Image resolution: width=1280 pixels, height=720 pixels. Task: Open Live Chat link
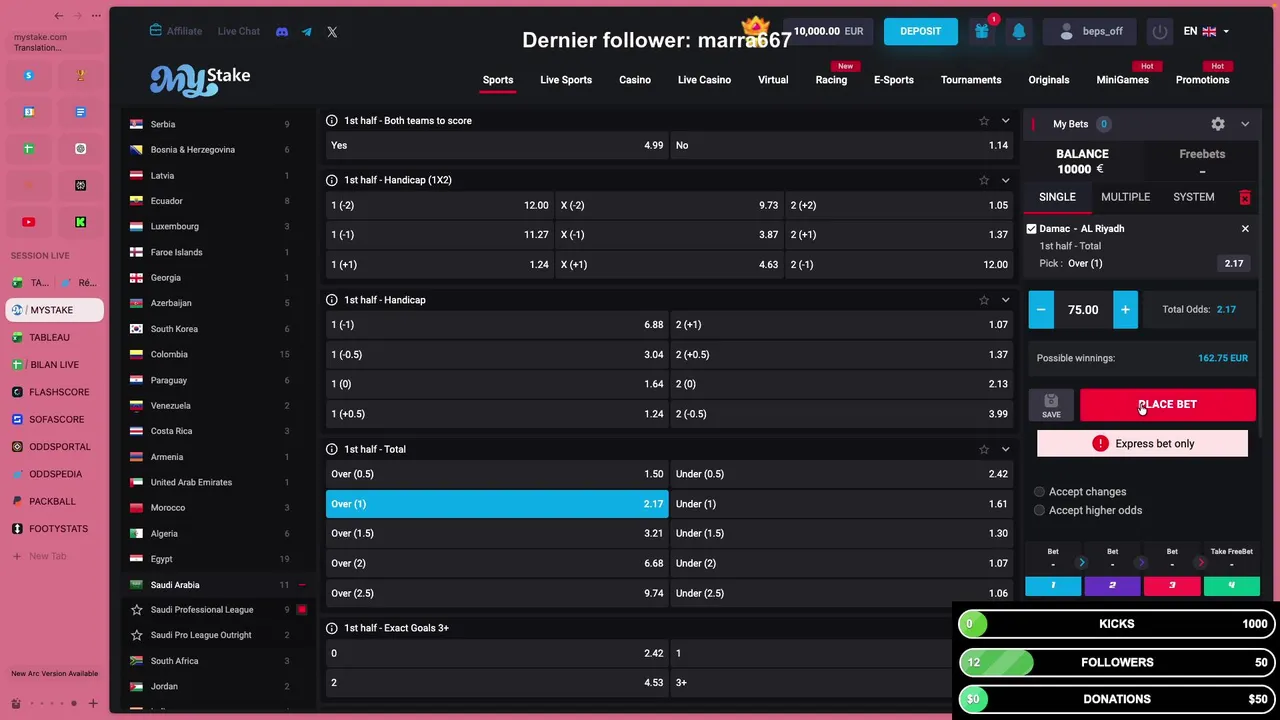(x=239, y=31)
